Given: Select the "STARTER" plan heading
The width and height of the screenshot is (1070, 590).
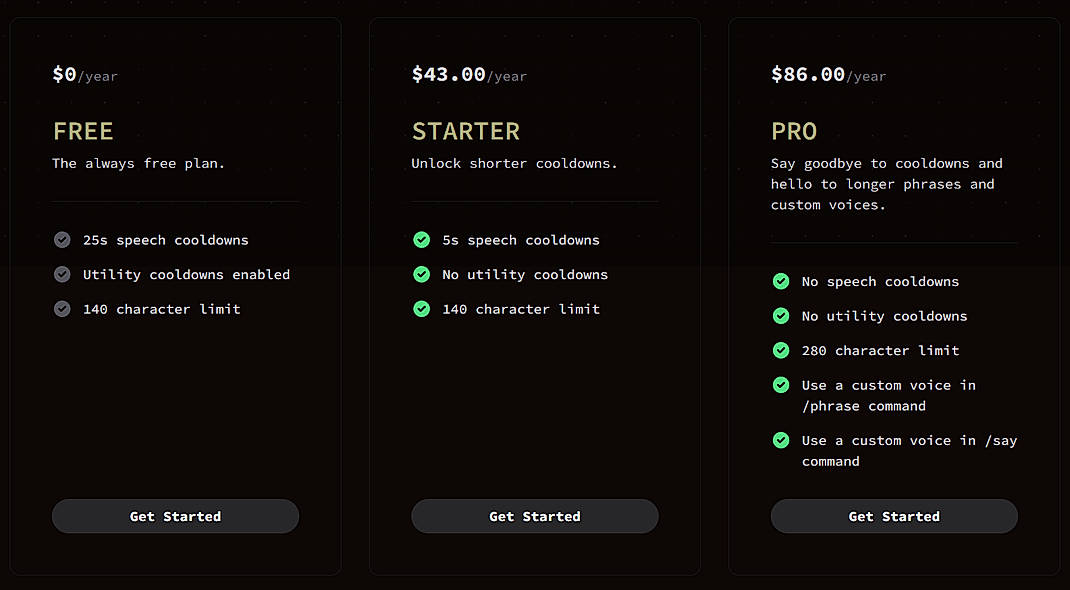Looking at the screenshot, I should pos(466,131).
